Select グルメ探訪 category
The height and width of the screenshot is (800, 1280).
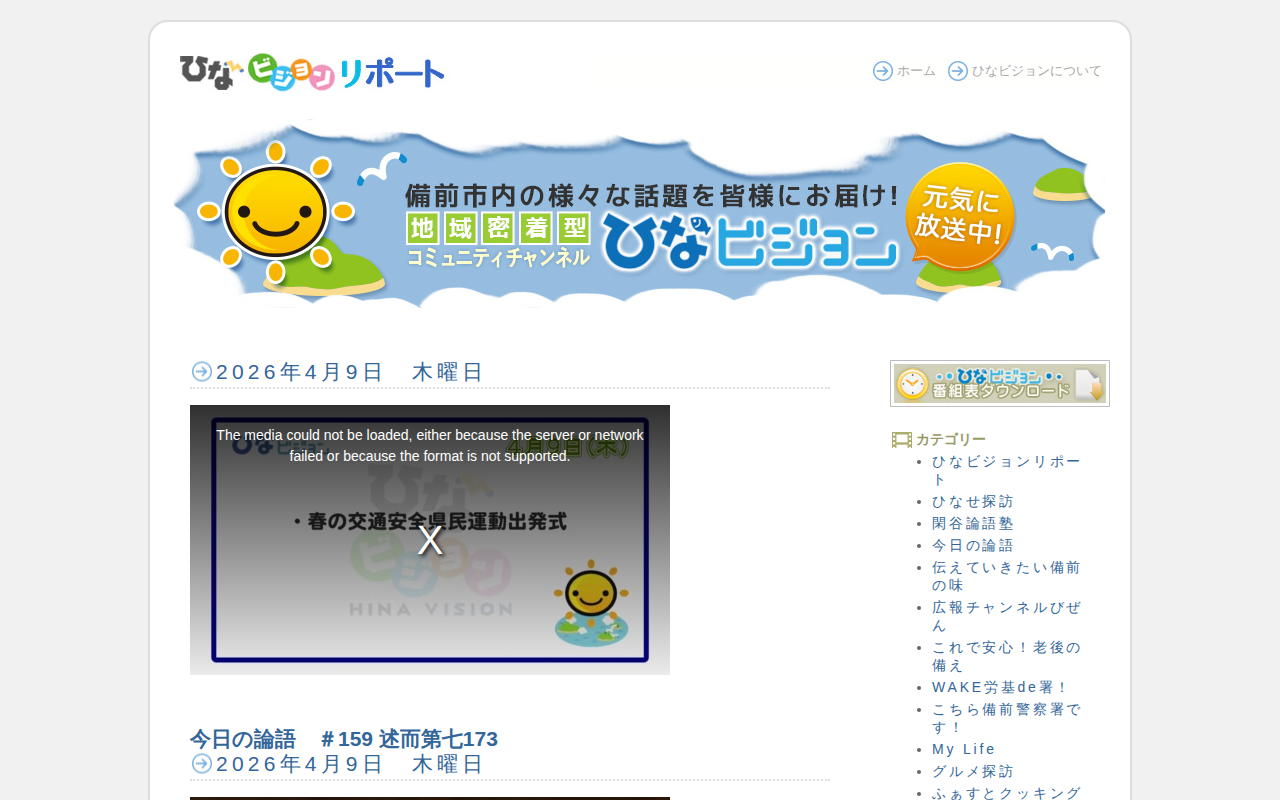973,771
